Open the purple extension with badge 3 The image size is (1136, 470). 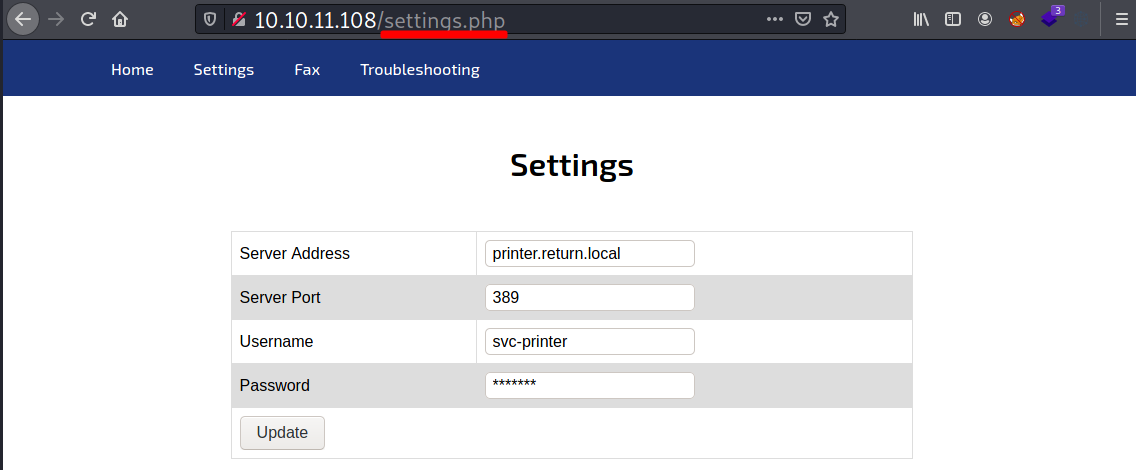(x=1049, y=18)
